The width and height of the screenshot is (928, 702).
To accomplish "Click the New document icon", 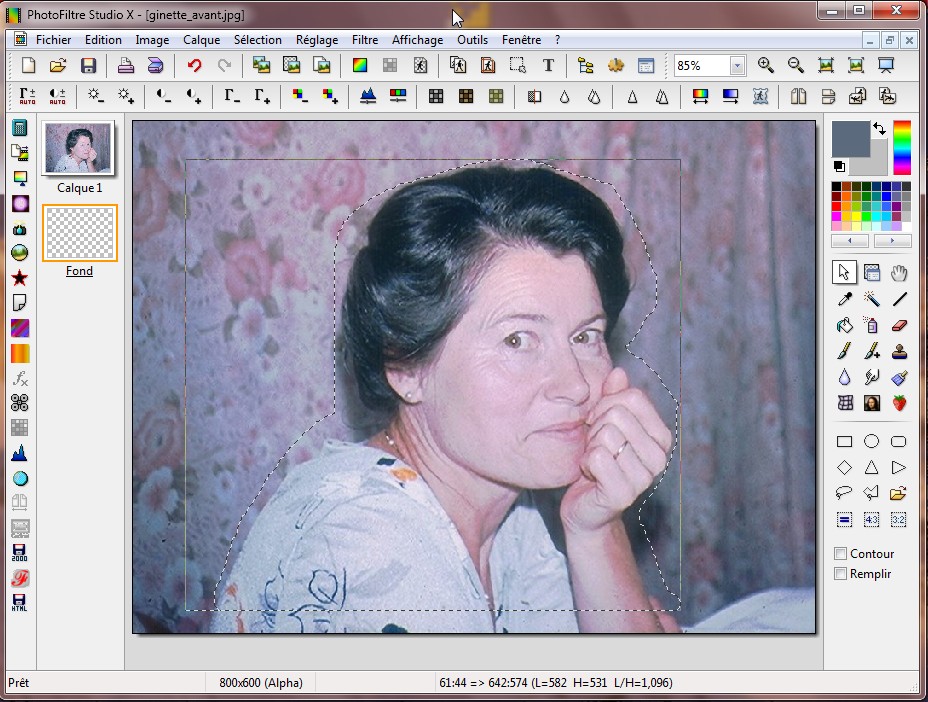I will click(x=28, y=65).
